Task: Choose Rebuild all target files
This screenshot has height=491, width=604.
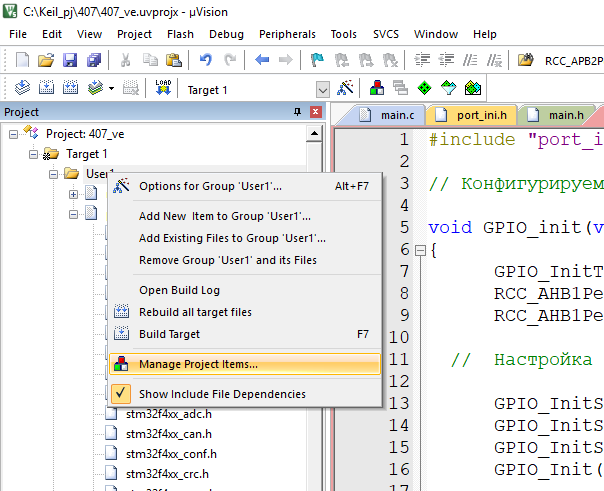Action: coord(245,312)
